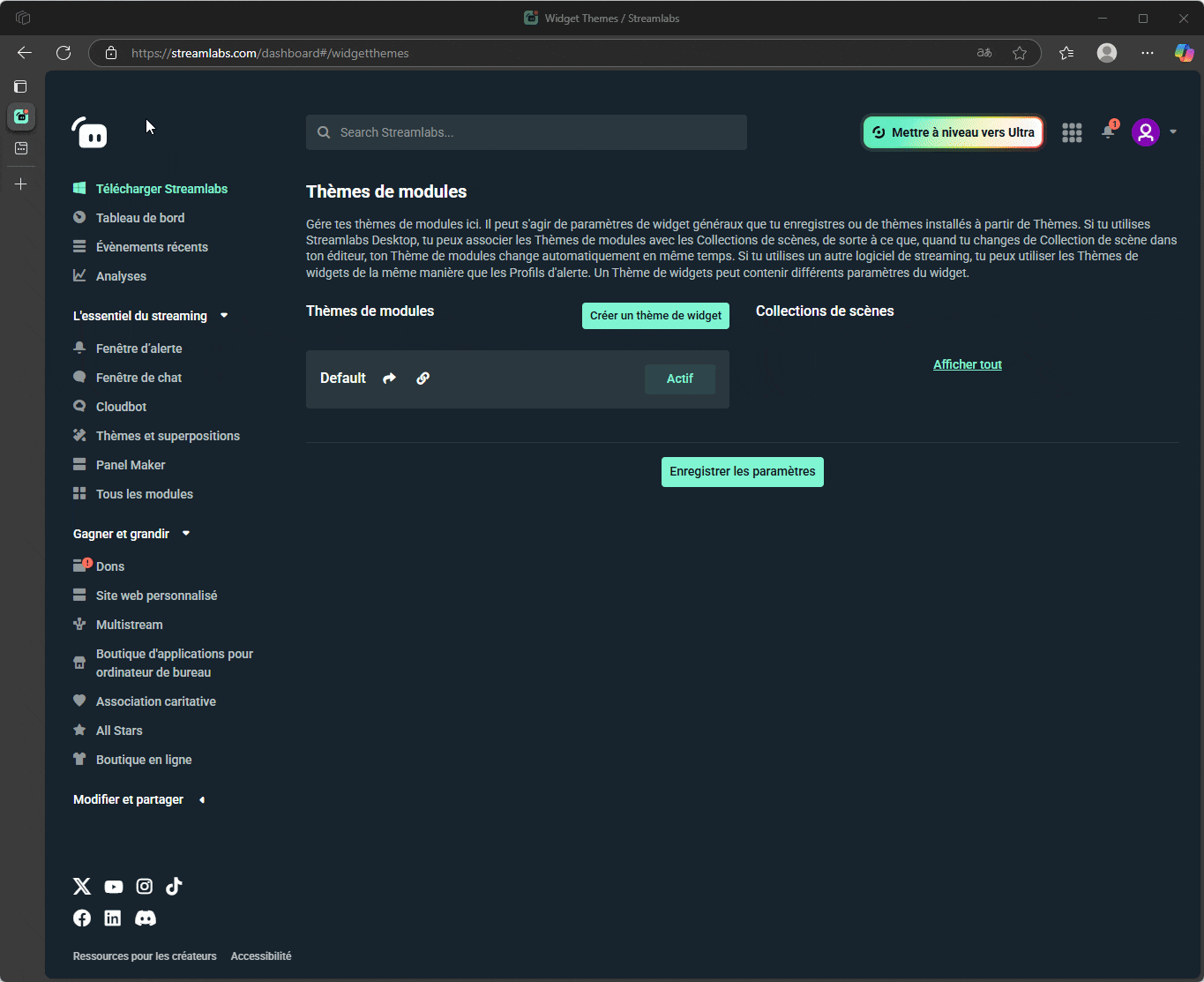Screen dimensions: 1204x982
Task: Click the share arrow icon next to Default
Action: click(x=389, y=379)
